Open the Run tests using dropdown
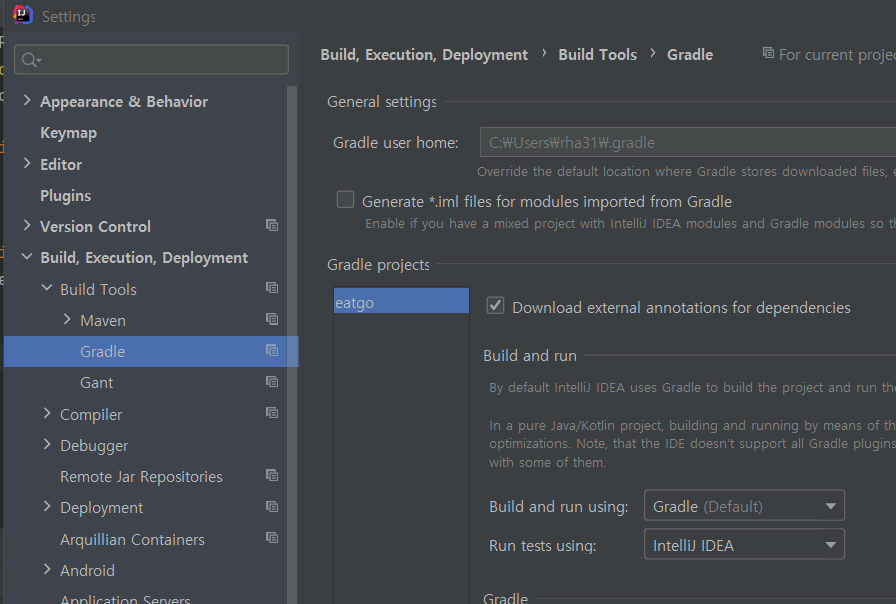 (x=744, y=545)
